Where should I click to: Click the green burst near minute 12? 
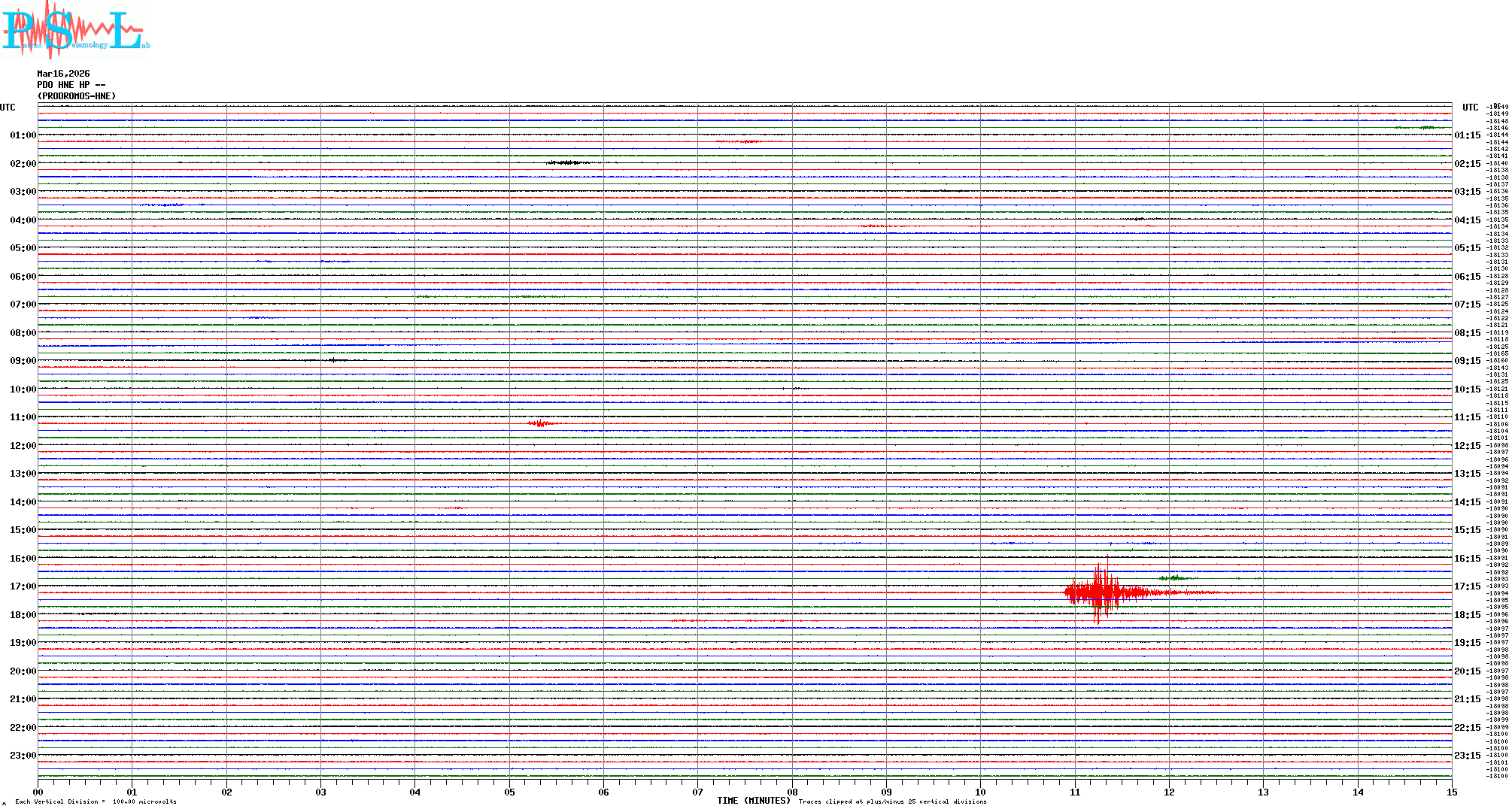pyautogui.click(x=1174, y=578)
